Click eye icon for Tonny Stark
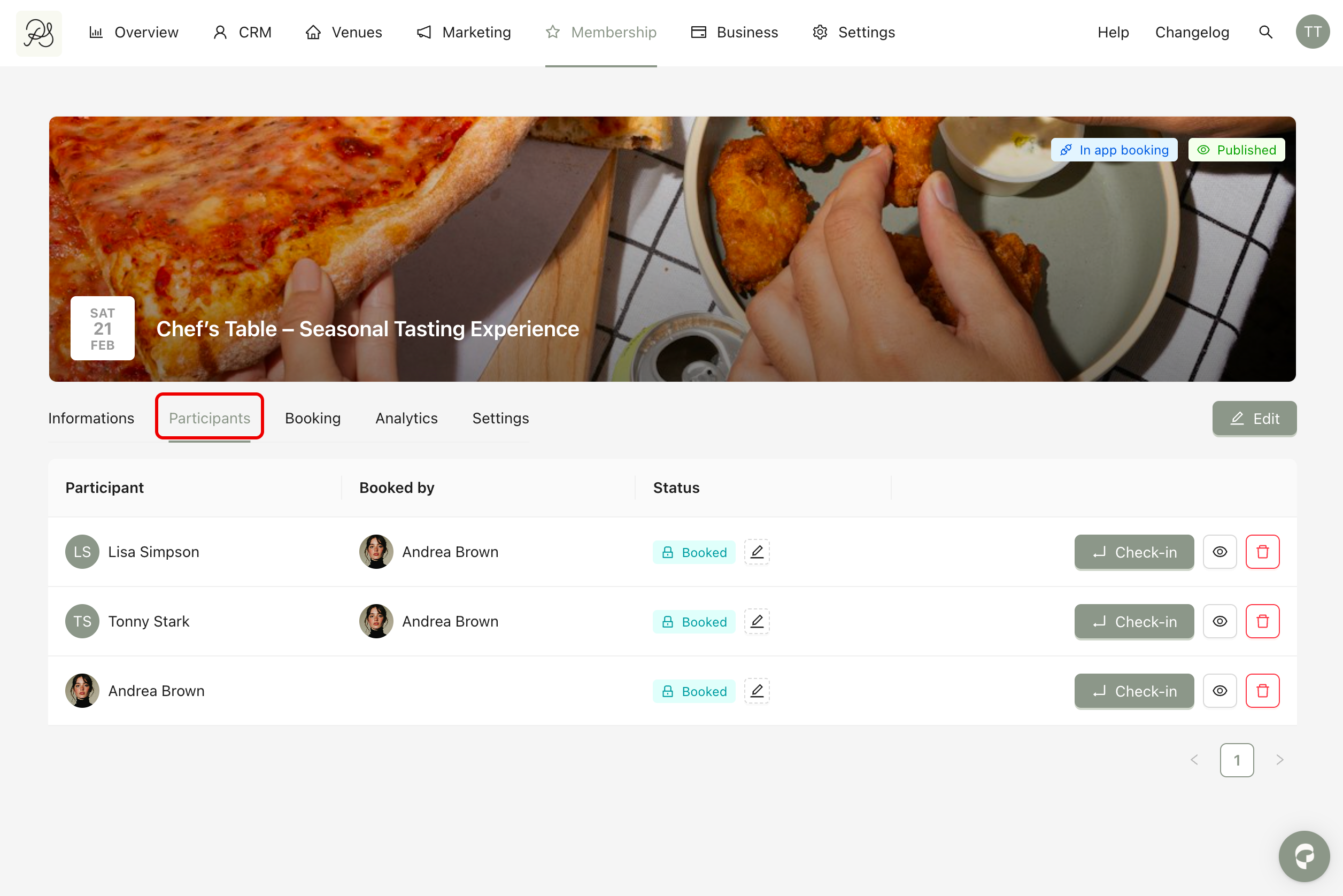 tap(1219, 621)
